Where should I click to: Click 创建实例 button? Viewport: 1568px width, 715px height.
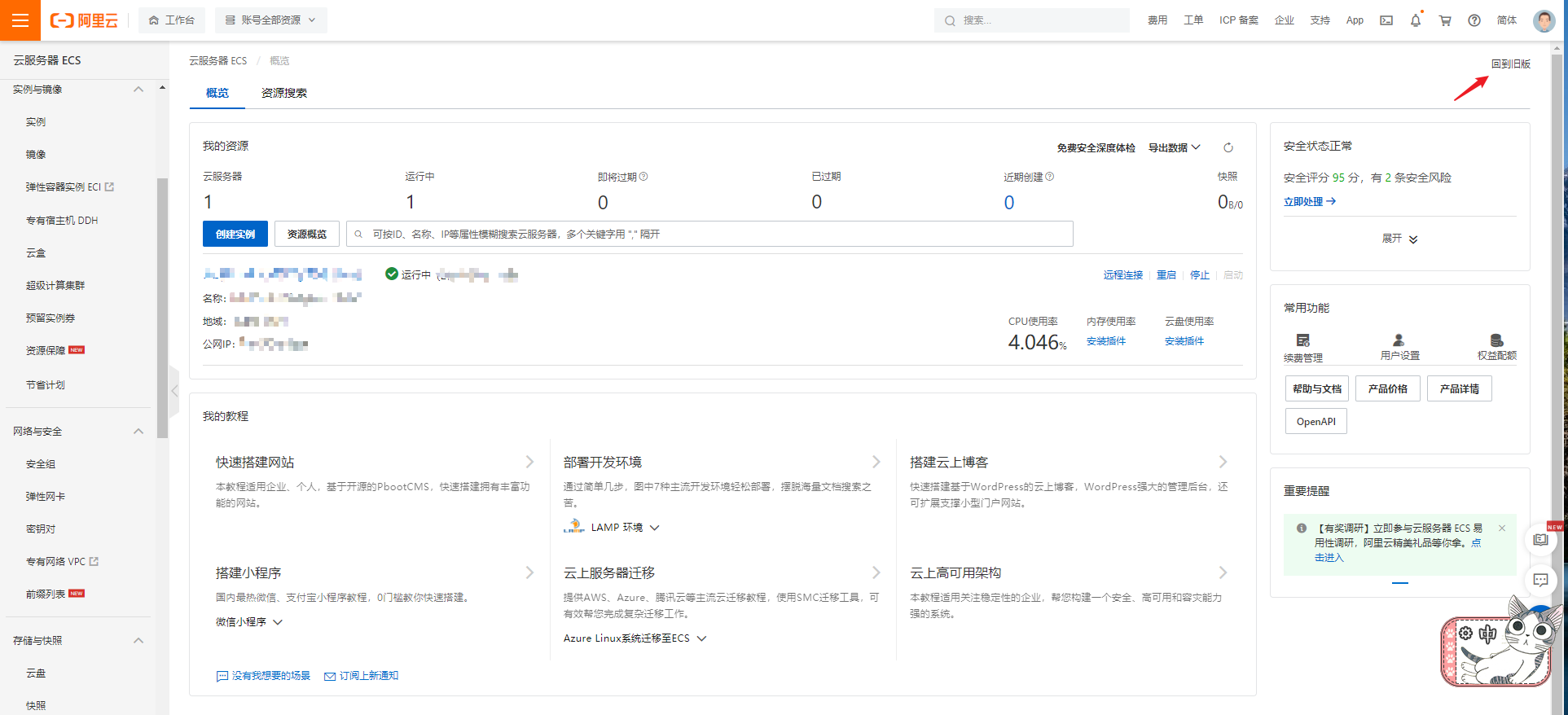click(x=235, y=235)
